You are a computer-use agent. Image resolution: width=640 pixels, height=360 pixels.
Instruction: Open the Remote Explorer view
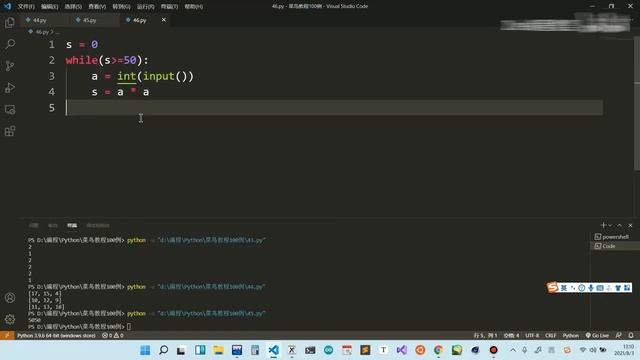point(10,109)
